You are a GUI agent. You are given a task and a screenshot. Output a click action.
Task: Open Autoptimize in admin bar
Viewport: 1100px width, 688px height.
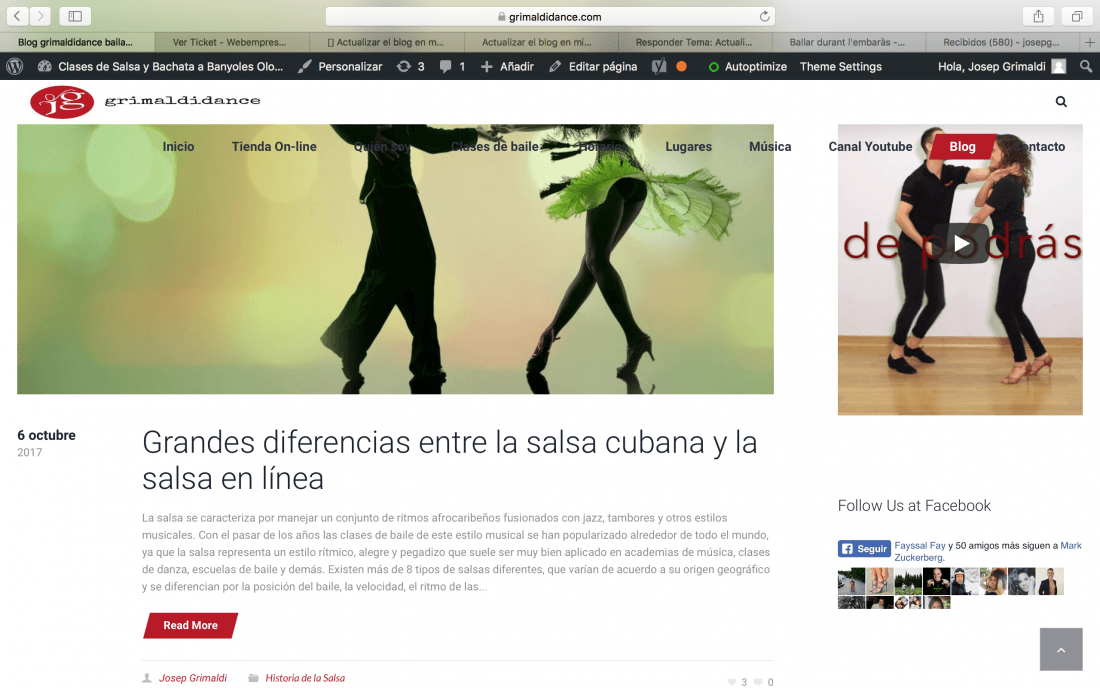pyautogui.click(x=747, y=67)
